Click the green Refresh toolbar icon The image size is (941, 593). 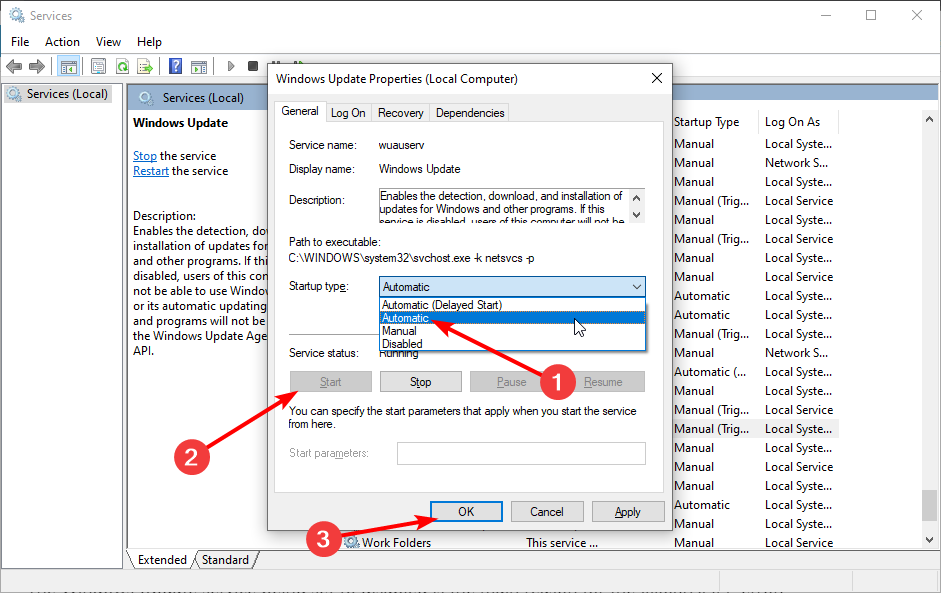tap(122, 66)
